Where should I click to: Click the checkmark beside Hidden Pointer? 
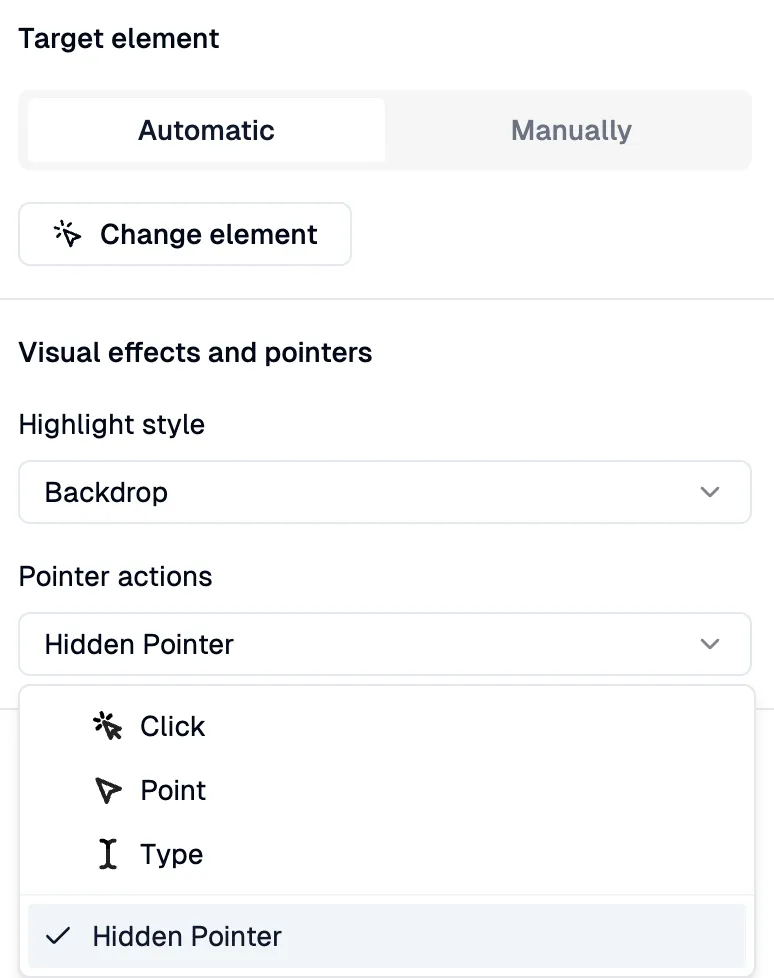pos(59,936)
